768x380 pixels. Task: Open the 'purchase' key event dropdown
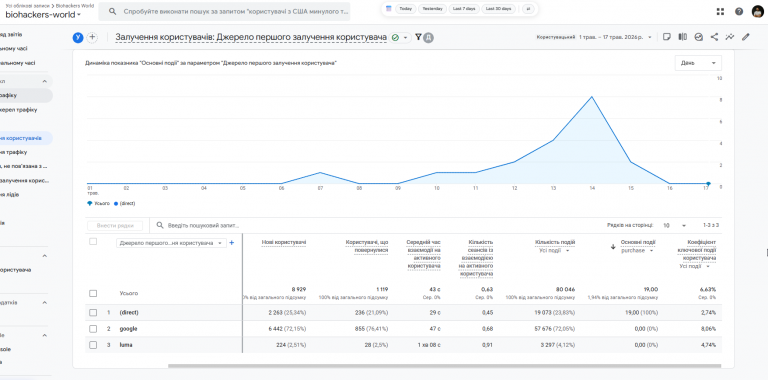pyautogui.click(x=638, y=250)
